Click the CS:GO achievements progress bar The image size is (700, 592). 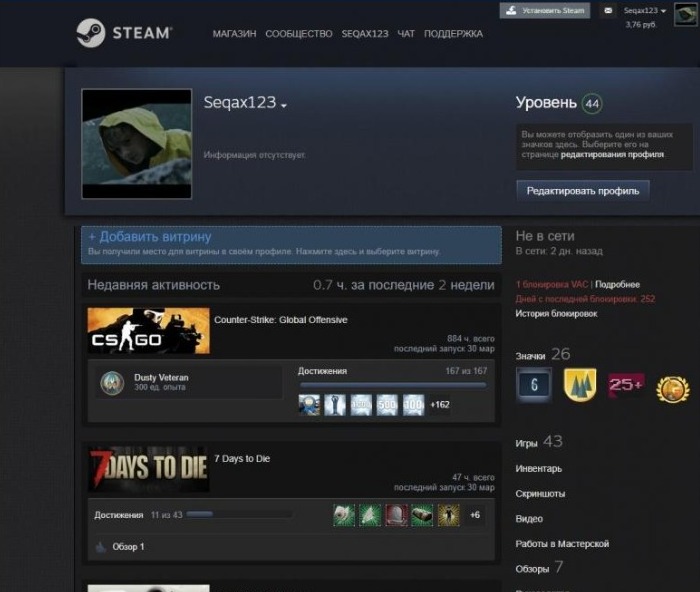[x=392, y=384]
